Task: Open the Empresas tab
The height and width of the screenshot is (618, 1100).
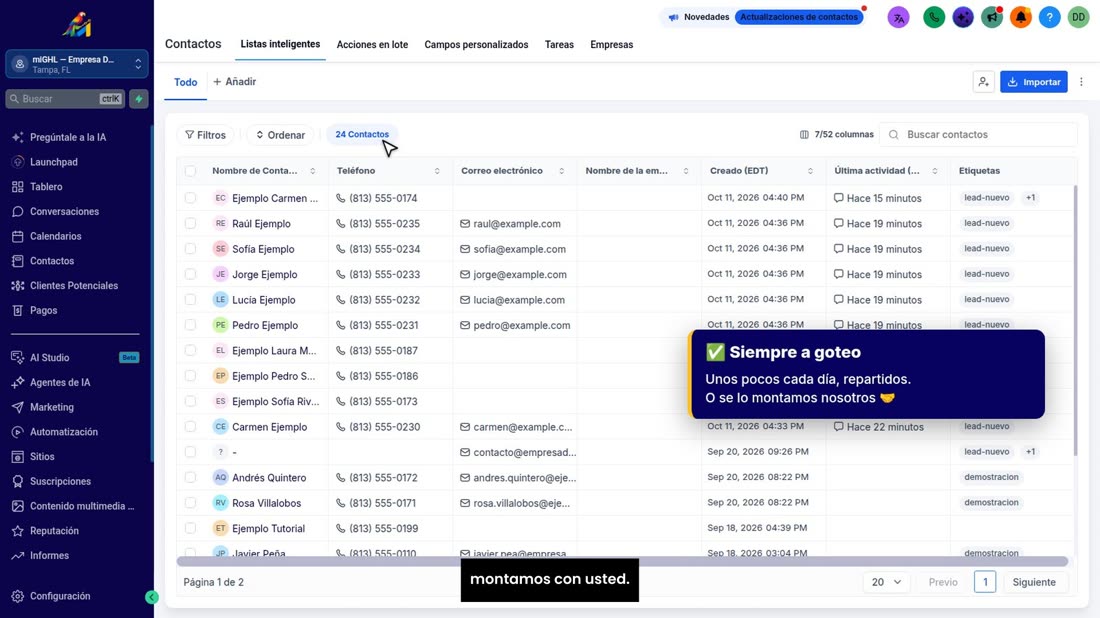Action: (611, 44)
